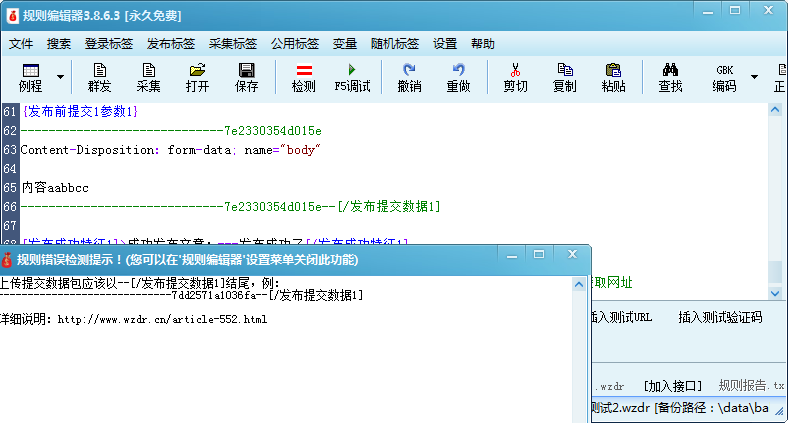Click line 66 ending [/发布提交数据1]
This screenshot has height=423, width=788.
pyautogui.click(x=231, y=206)
